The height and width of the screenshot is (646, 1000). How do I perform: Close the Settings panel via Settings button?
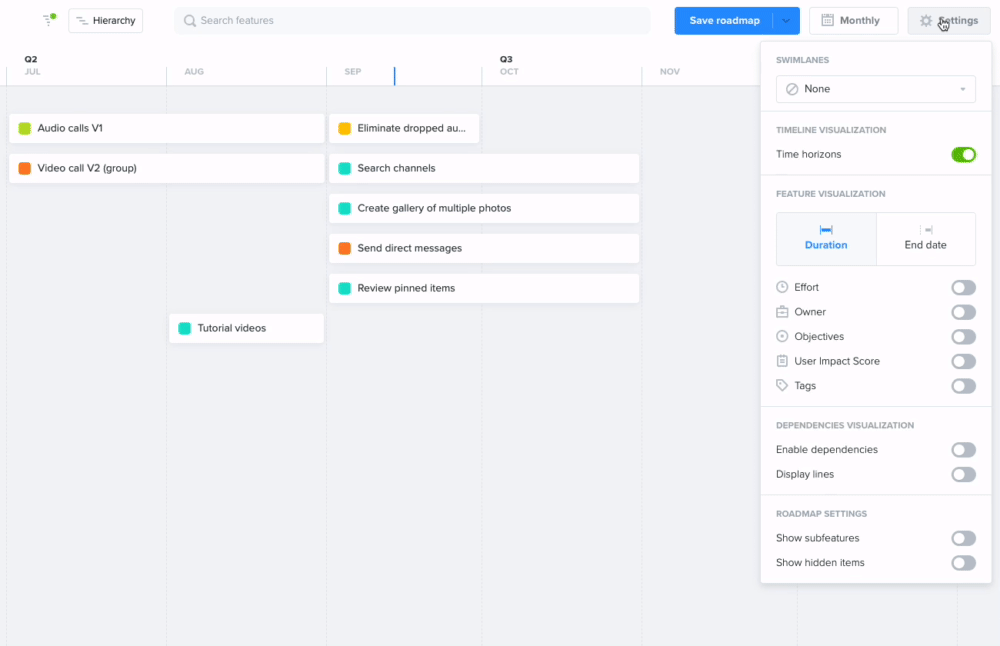(x=949, y=20)
